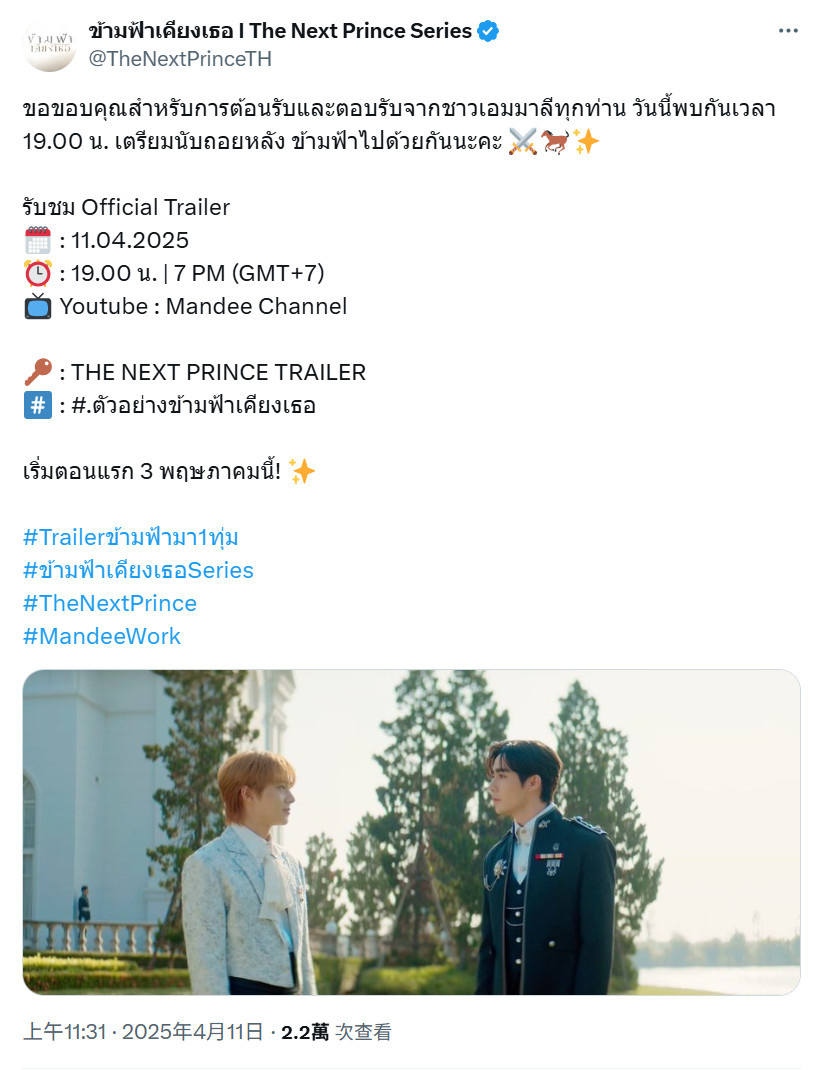This screenshot has width=821, height=1070.
Task: Click the horse emoji in the tweet
Action: point(554,141)
